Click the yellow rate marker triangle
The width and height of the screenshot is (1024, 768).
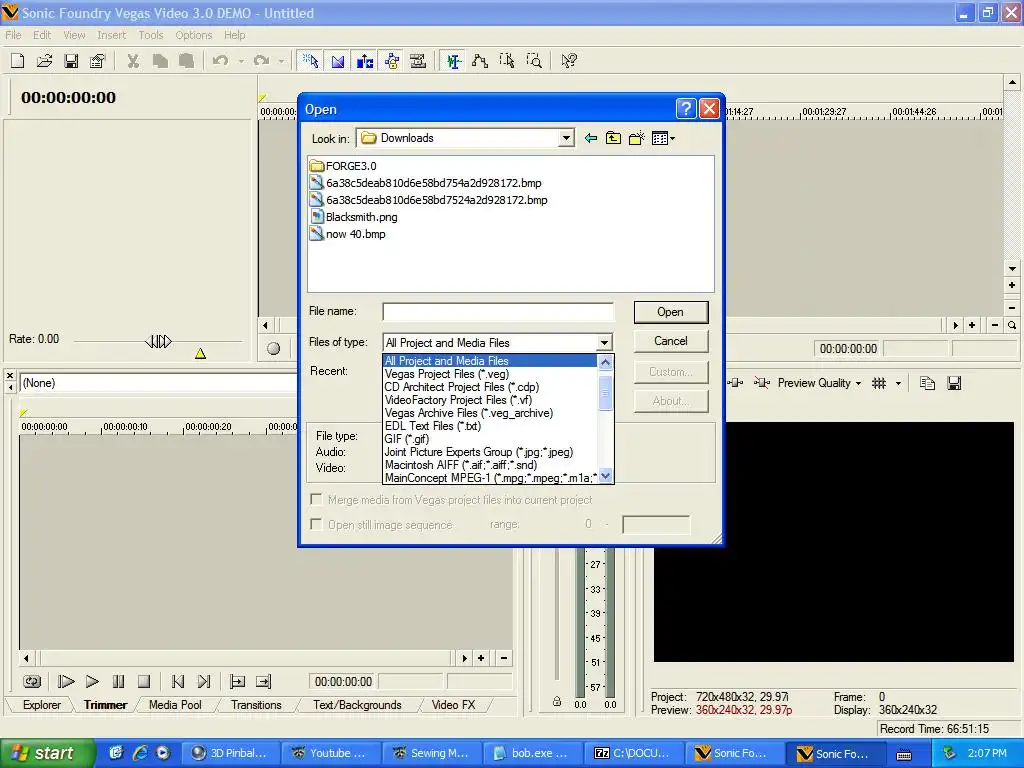point(200,353)
